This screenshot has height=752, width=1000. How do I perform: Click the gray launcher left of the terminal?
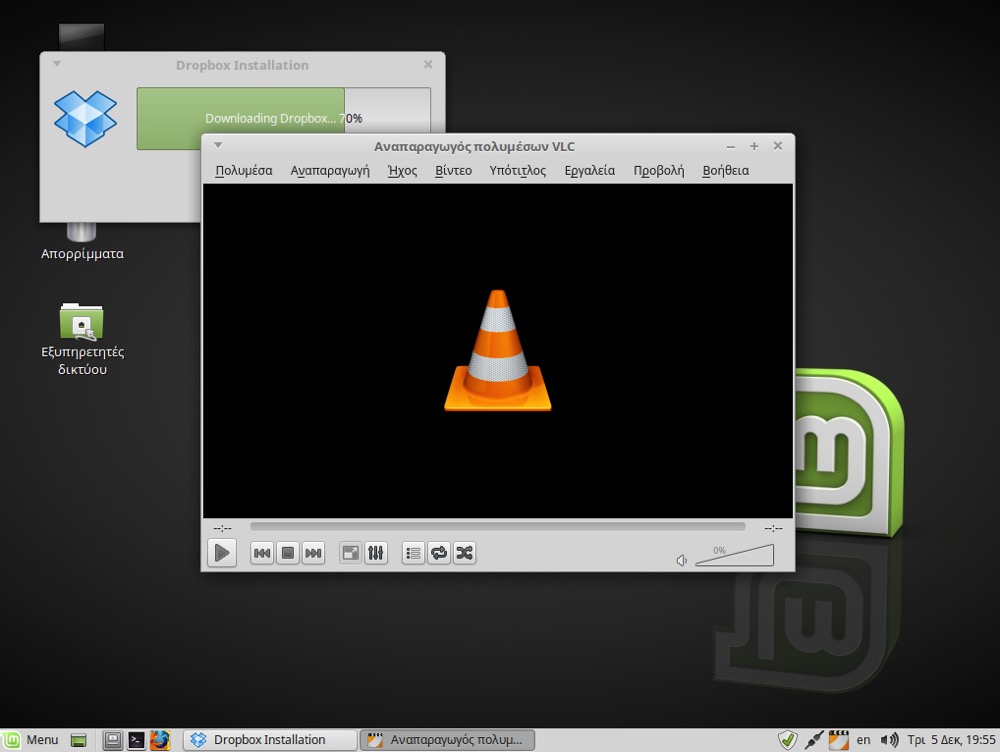coord(112,740)
